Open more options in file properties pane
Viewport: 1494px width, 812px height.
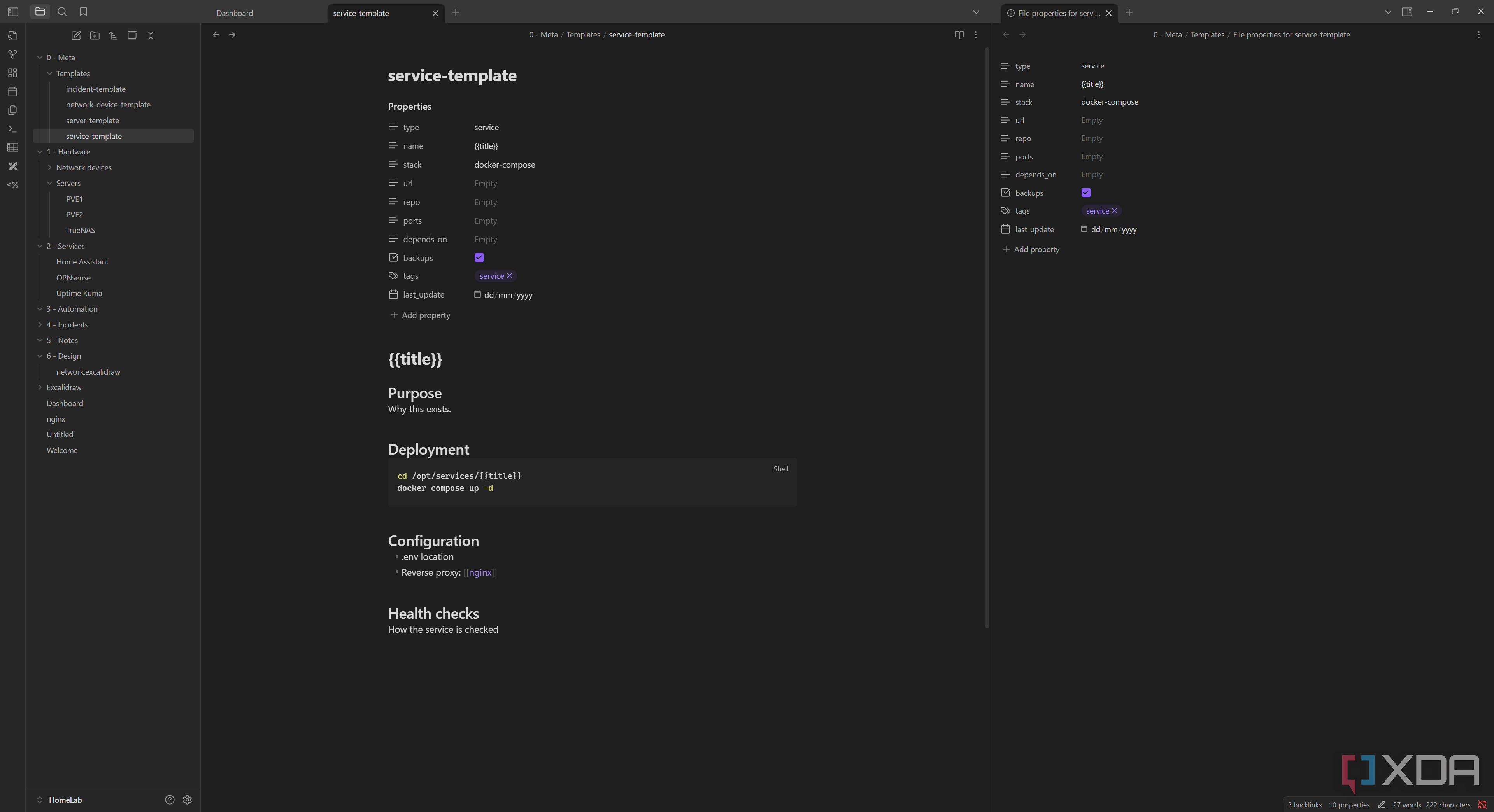point(1478,35)
